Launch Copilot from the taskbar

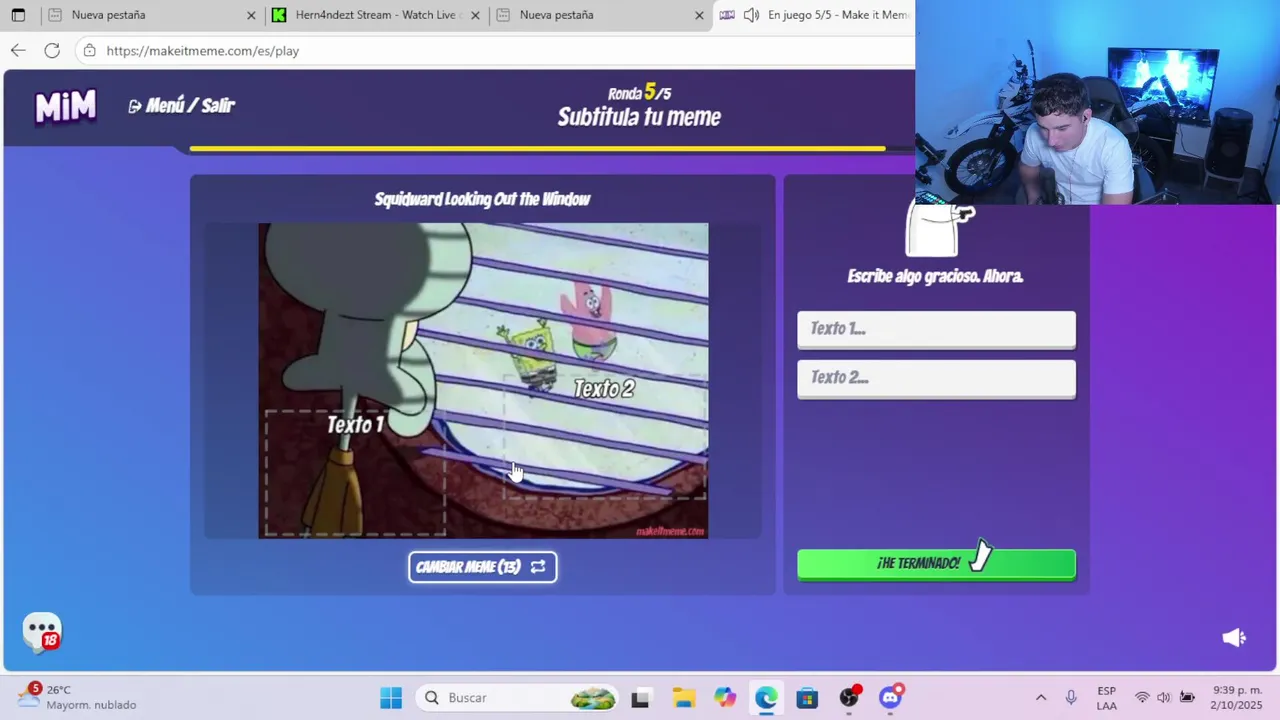(725, 698)
